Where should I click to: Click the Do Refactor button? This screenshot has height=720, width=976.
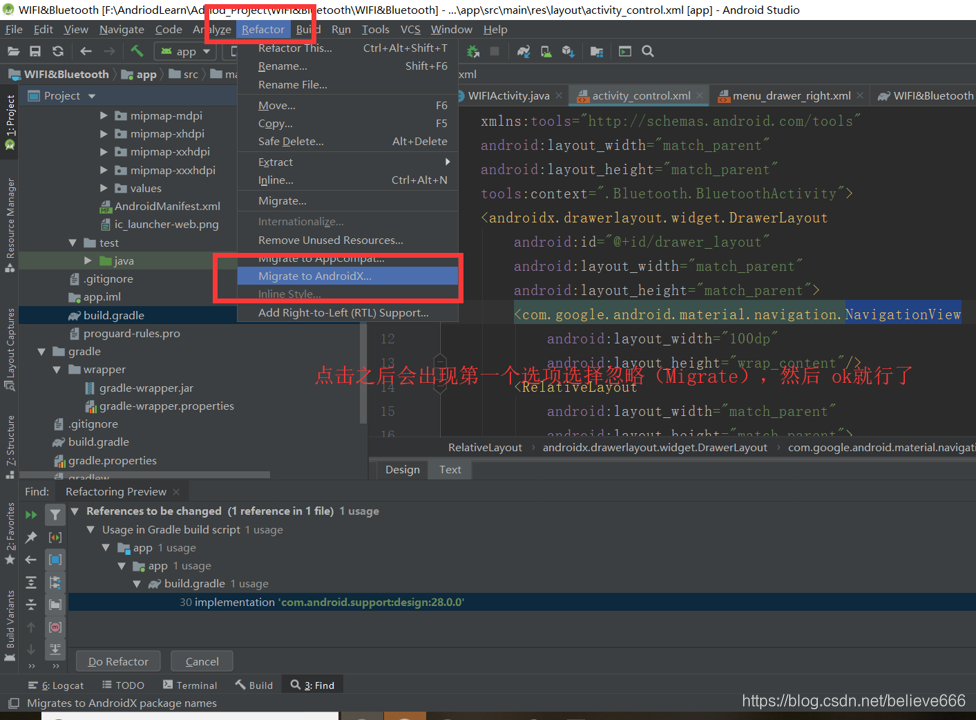(118, 661)
